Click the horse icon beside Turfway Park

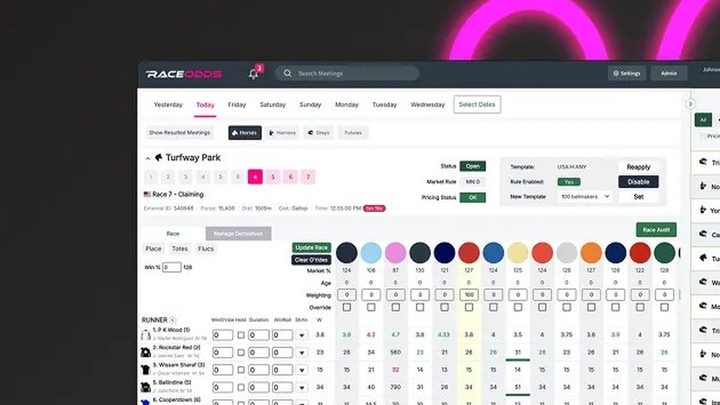[158, 158]
